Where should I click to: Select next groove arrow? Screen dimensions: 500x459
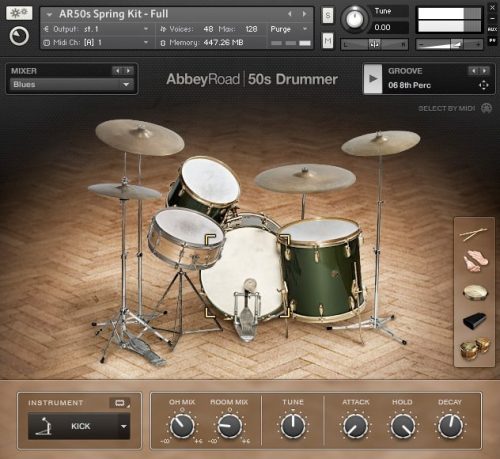[x=484, y=71]
